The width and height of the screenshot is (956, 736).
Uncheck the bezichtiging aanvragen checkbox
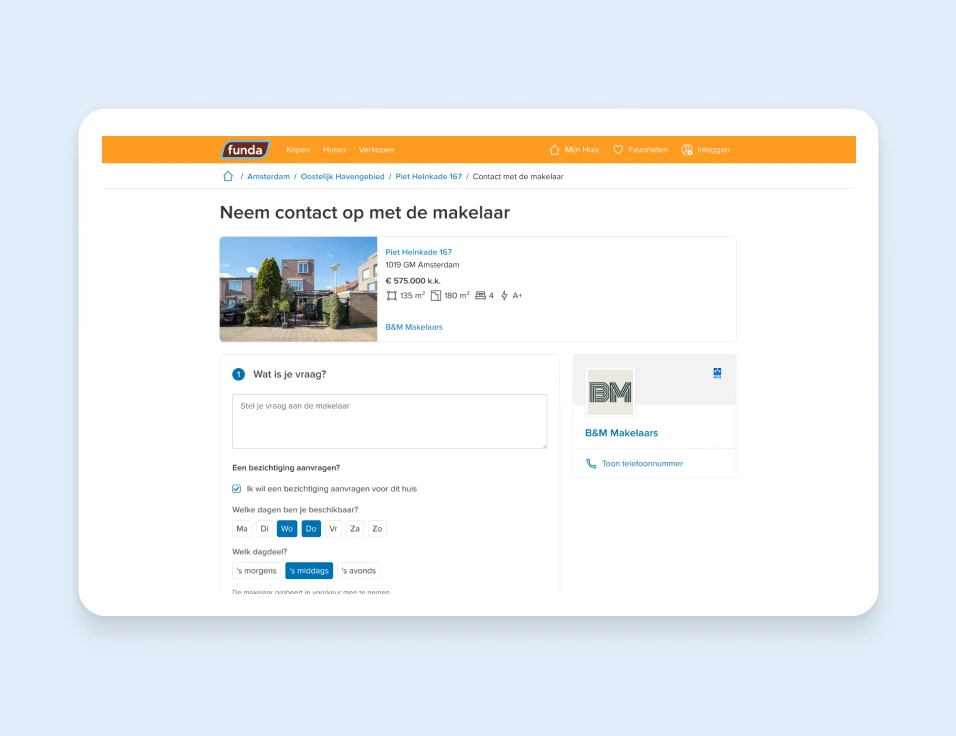[237, 489]
